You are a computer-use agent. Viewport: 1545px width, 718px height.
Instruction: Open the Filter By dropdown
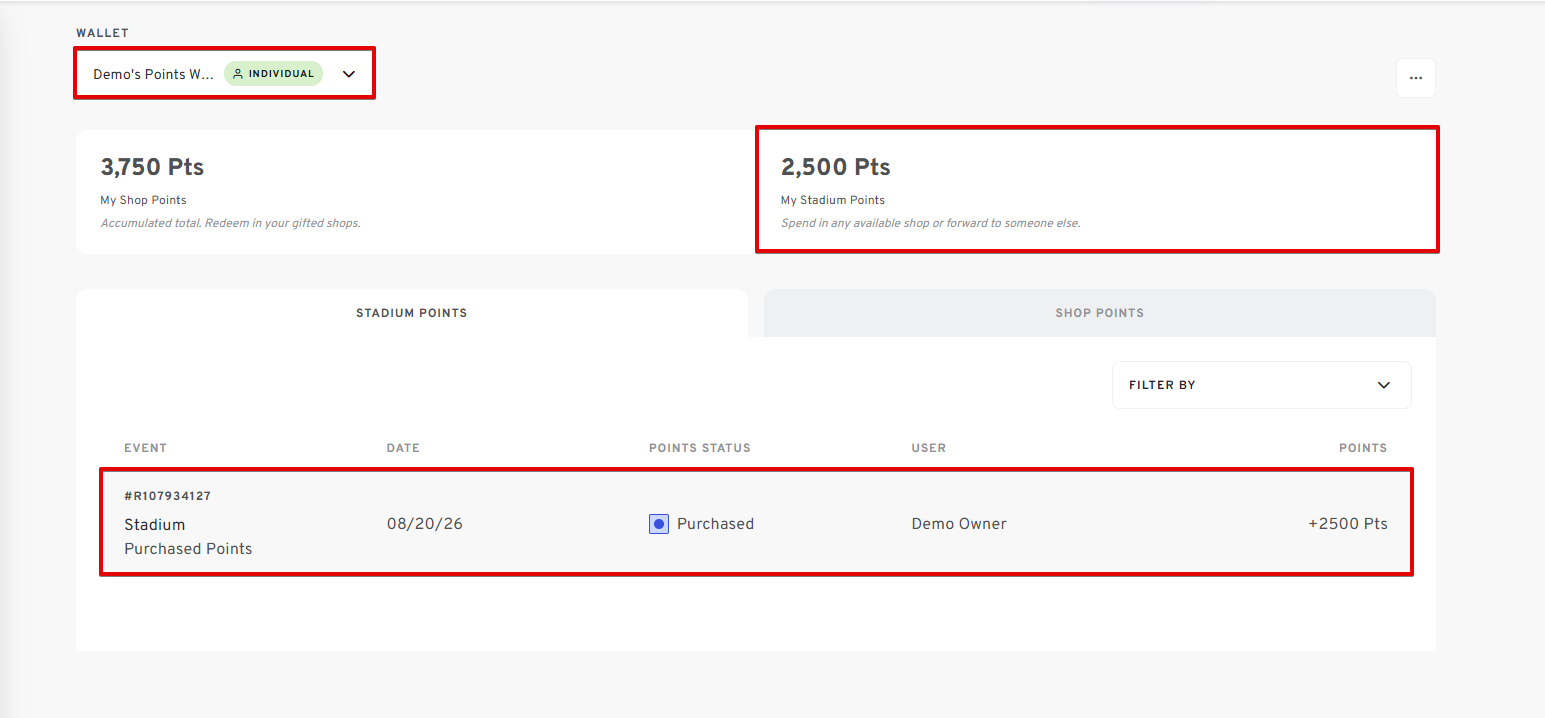click(x=1261, y=385)
